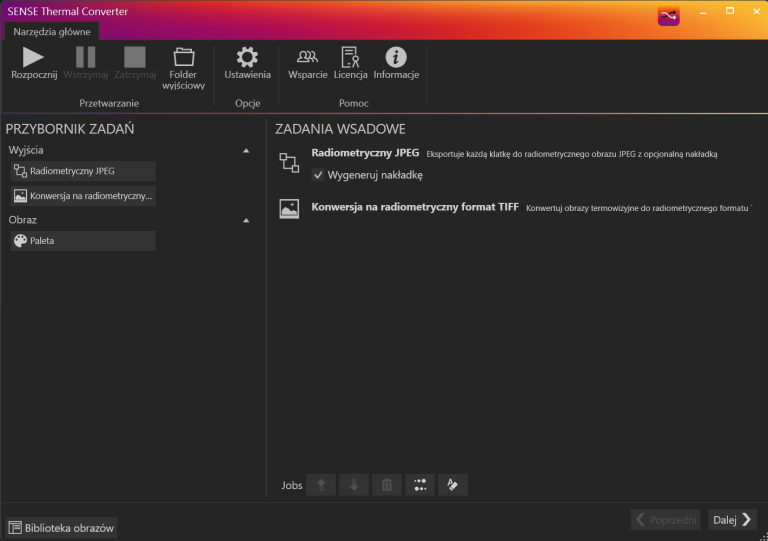Image resolution: width=768 pixels, height=541 pixels.
Task: Collapse the Obraz section
Action: click(x=246, y=220)
